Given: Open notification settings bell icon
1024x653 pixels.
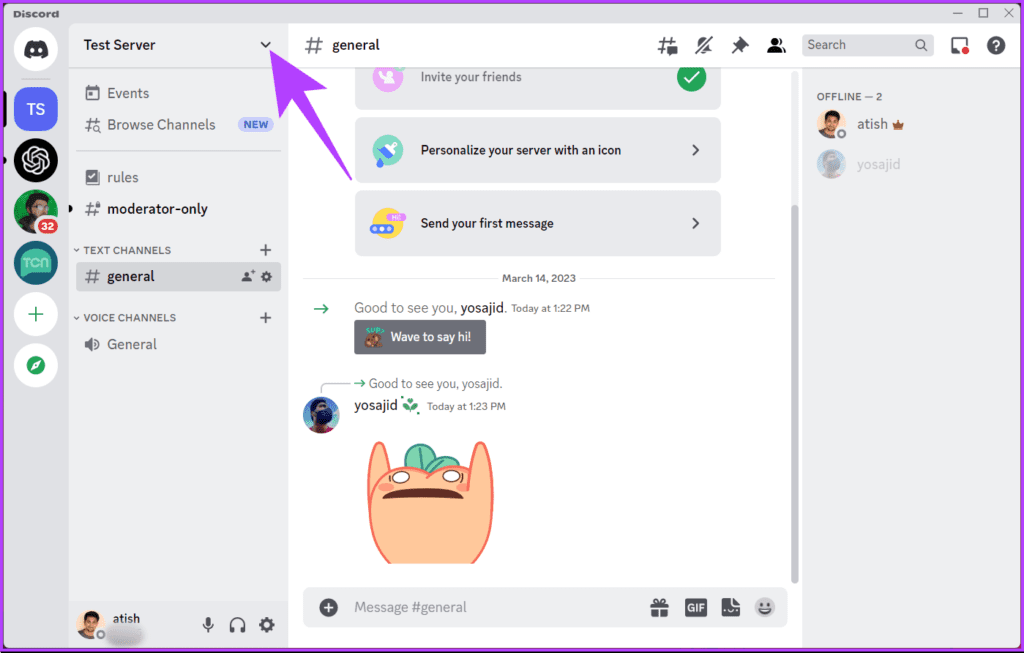Looking at the screenshot, I should pyautogui.click(x=703, y=45).
